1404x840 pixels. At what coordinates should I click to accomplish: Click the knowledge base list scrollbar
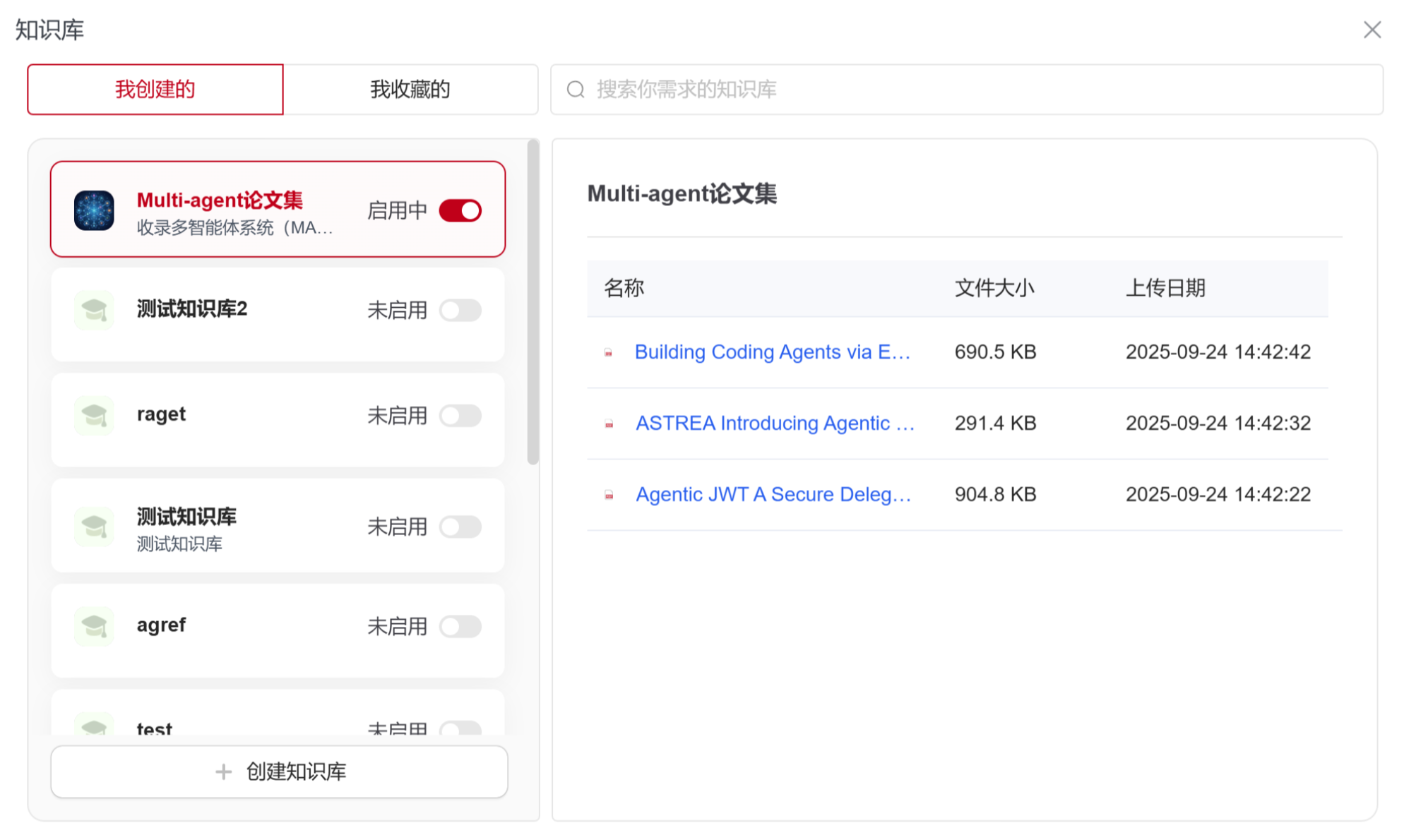(x=533, y=304)
